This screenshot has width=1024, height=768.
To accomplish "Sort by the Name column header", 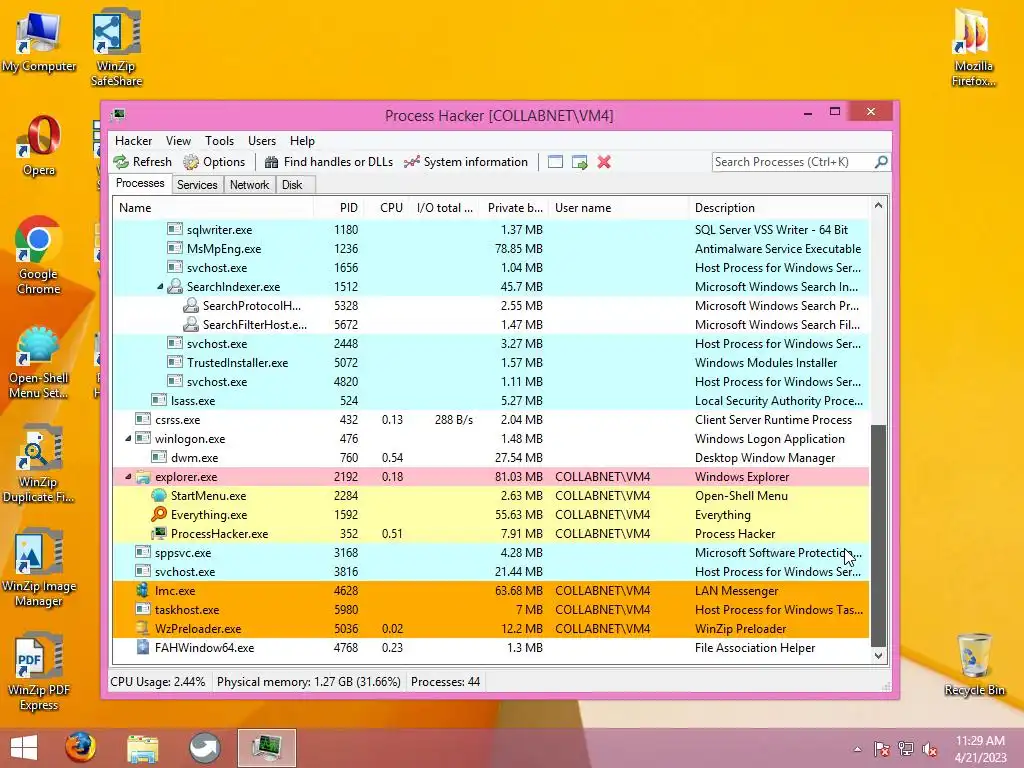I will [213, 208].
